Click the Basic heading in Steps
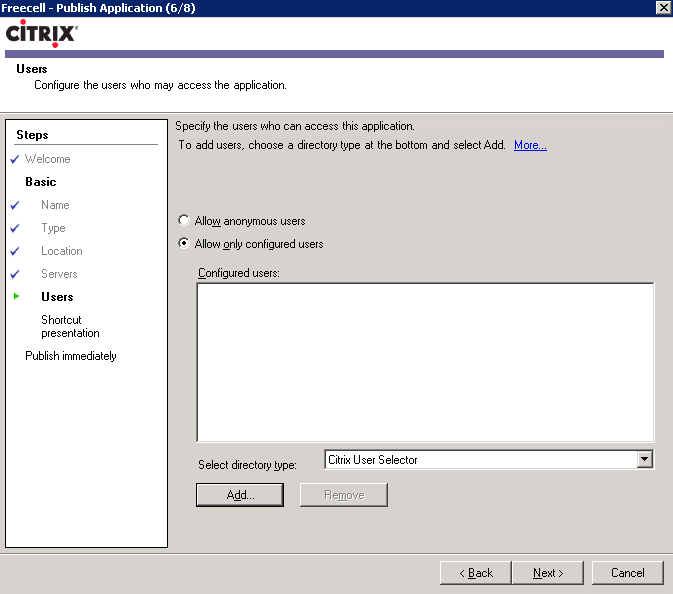The image size is (673, 594). click(x=41, y=182)
